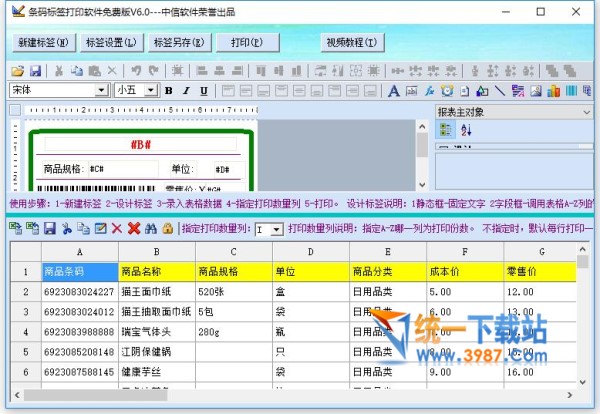This screenshot has height=414, width=600.
Task: Click the 打印(P) print button
Action: pos(248,42)
